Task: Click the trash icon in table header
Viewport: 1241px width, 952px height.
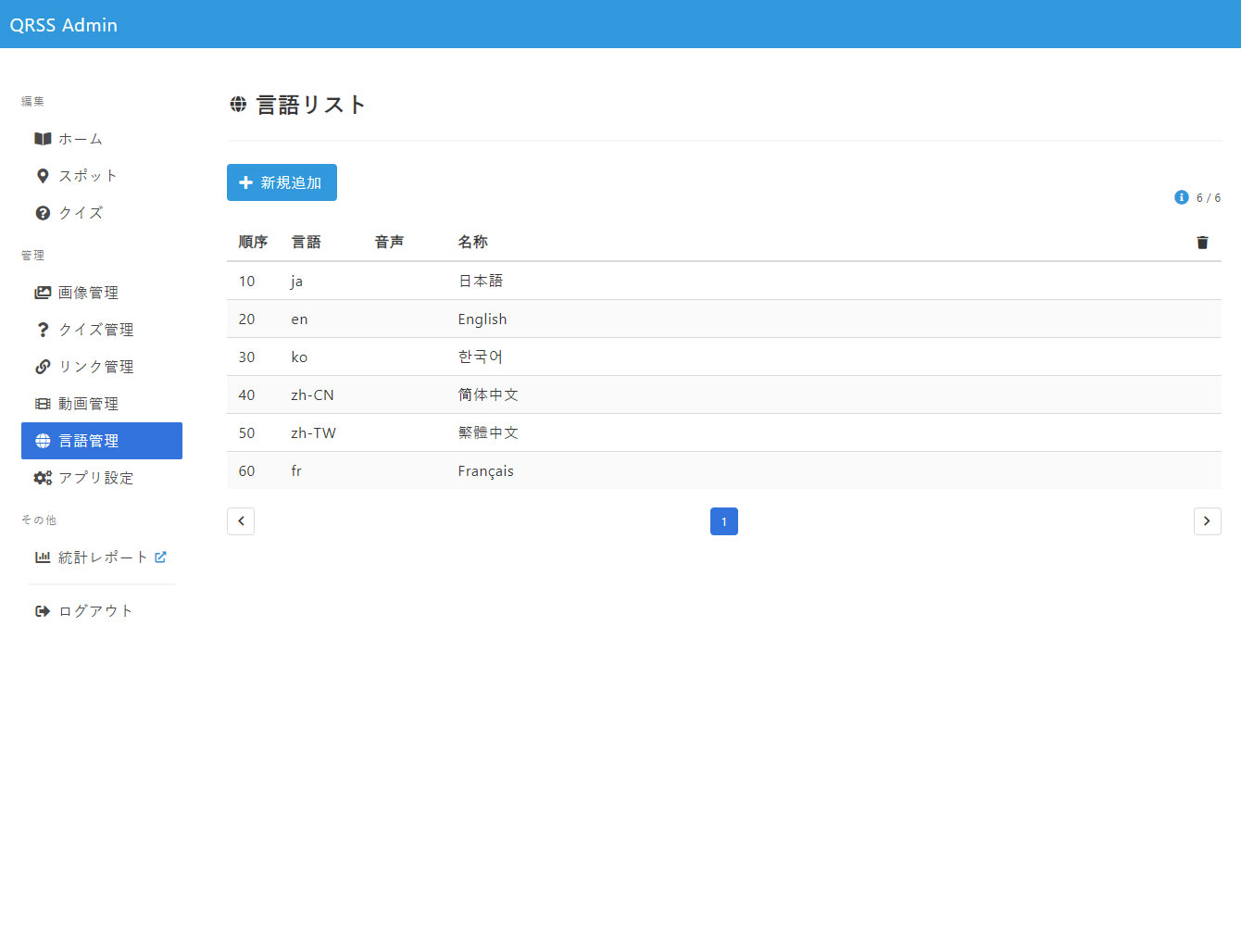Action: [1202, 243]
